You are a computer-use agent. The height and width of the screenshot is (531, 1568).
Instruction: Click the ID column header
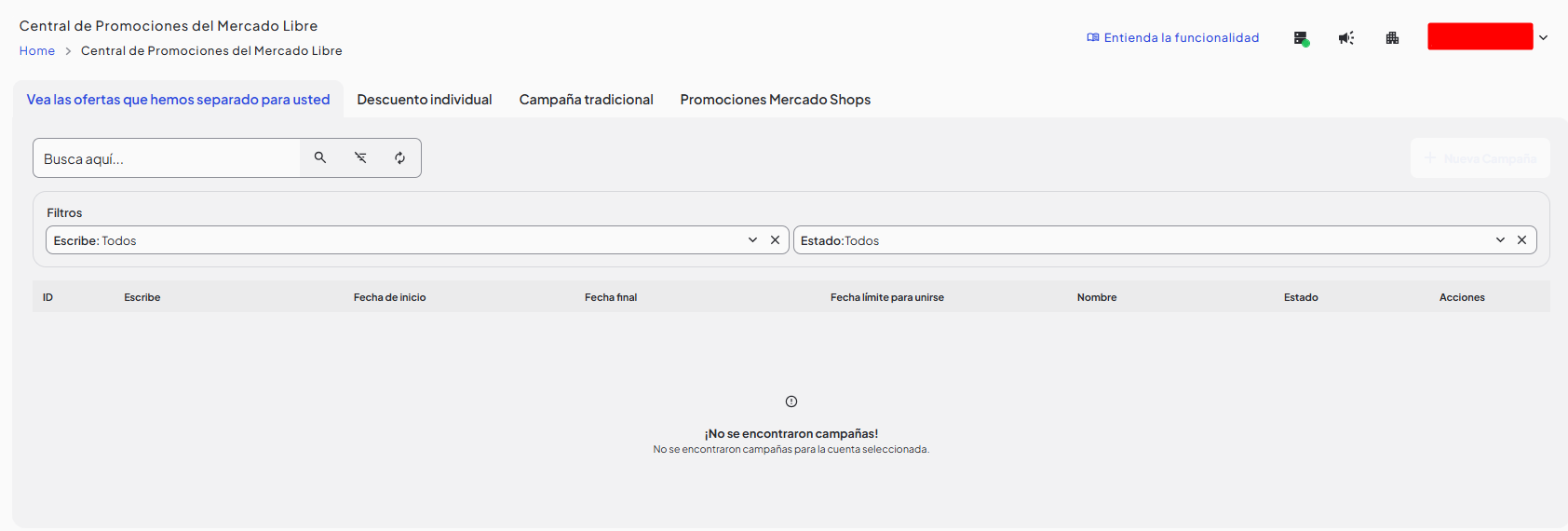(x=47, y=297)
